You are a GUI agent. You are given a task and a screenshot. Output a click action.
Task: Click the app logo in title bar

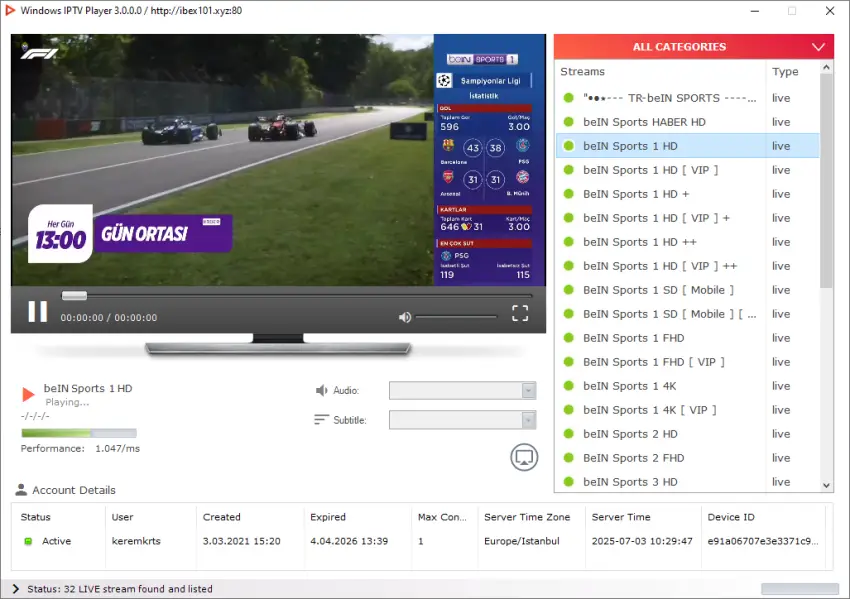pyautogui.click(x=10, y=10)
